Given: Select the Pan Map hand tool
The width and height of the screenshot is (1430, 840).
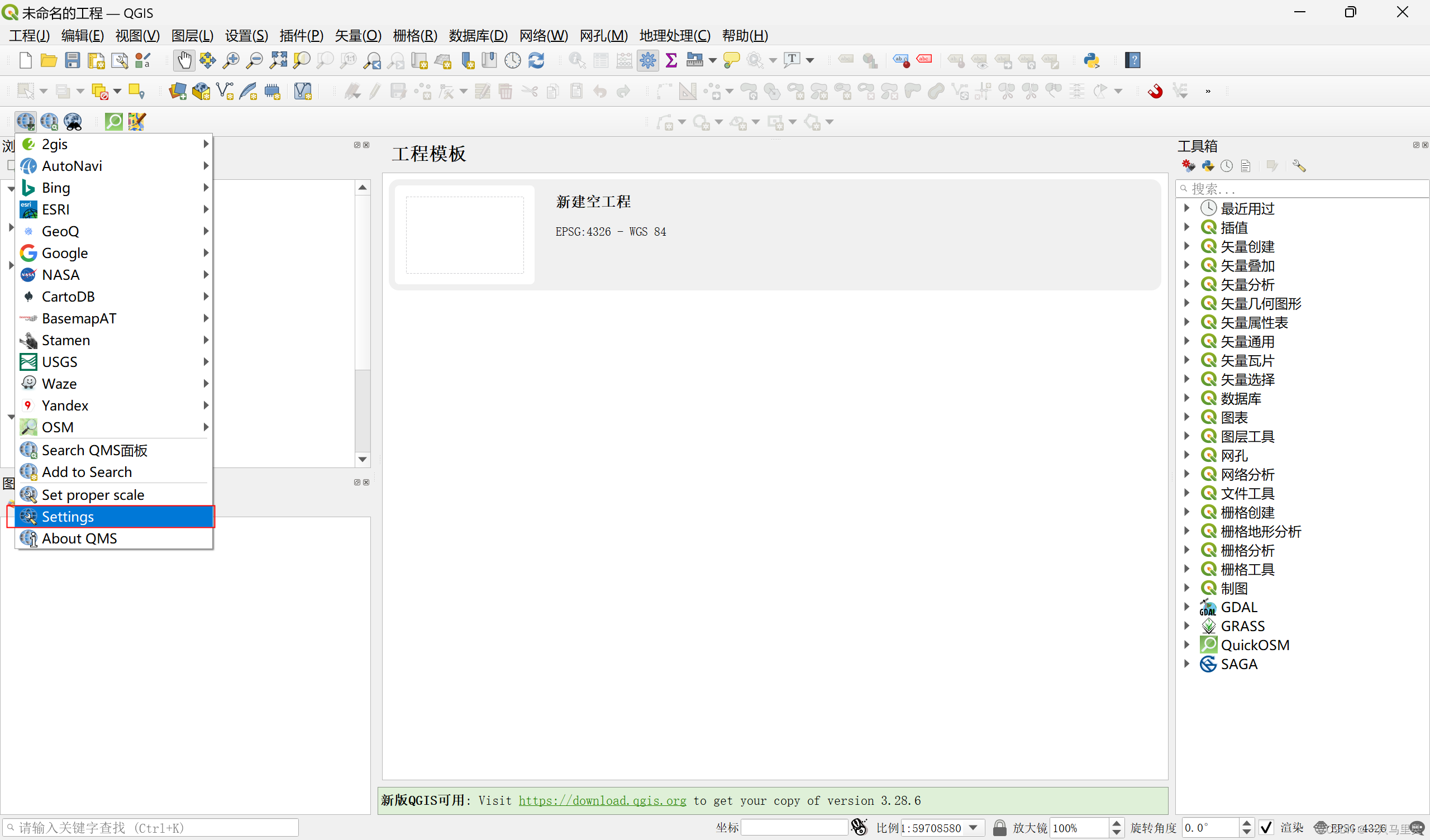Looking at the screenshot, I should click(x=184, y=60).
